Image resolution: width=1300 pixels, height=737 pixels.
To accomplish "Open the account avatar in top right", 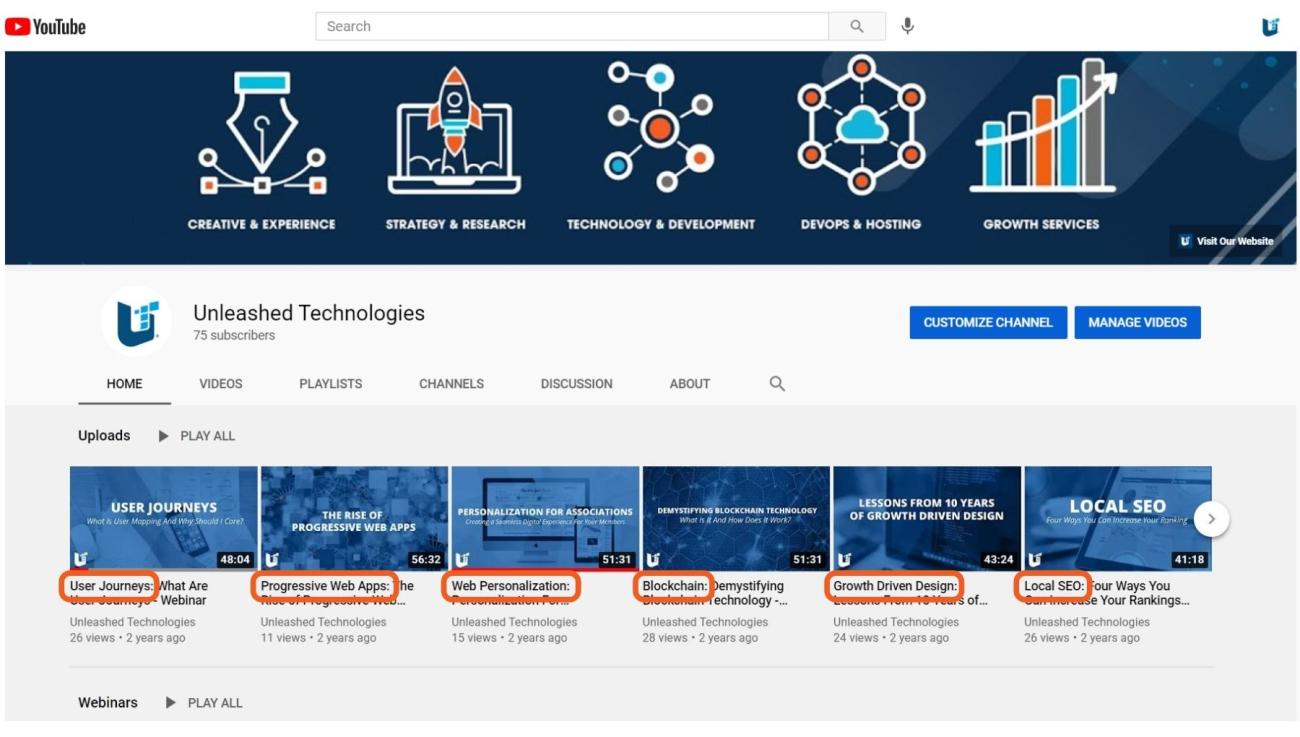I will [x=1270, y=27].
